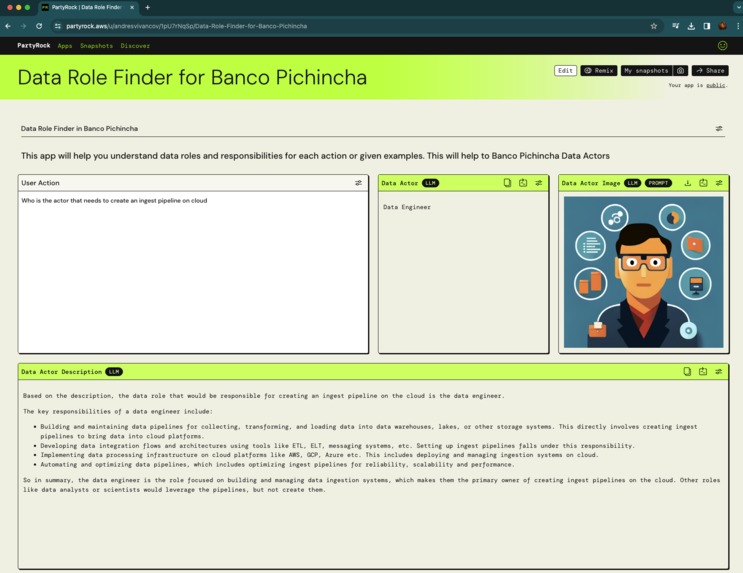
Task: Download the Data Actor Image
Action: point(688,183)
